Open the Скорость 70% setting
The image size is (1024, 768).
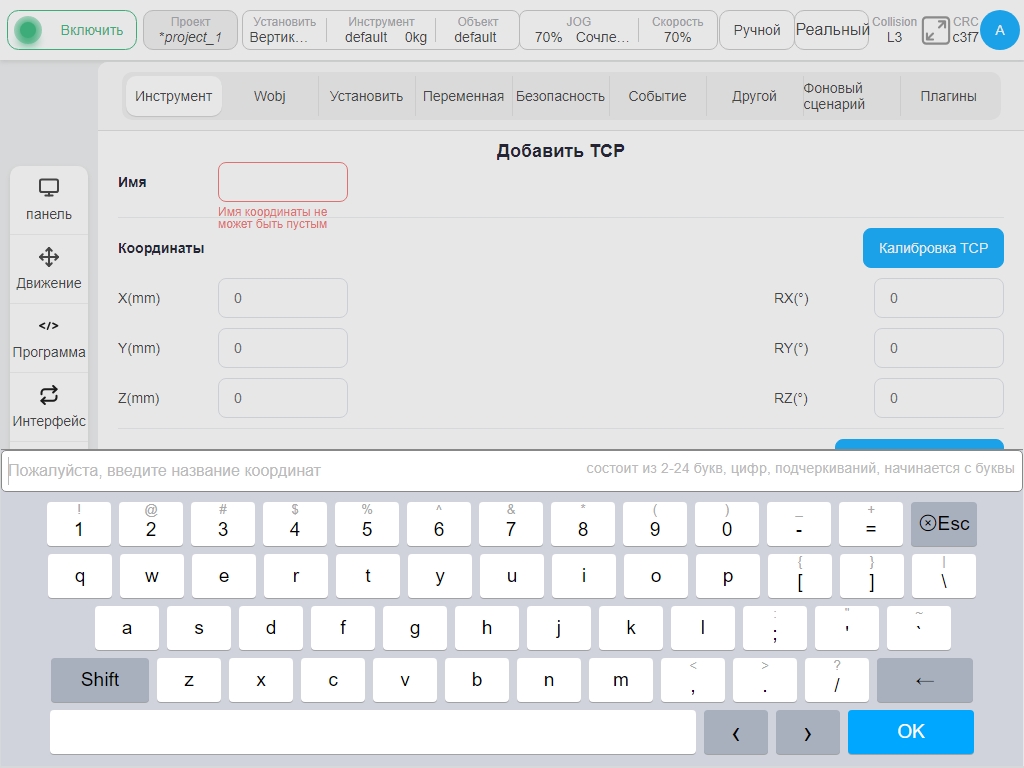677,30
